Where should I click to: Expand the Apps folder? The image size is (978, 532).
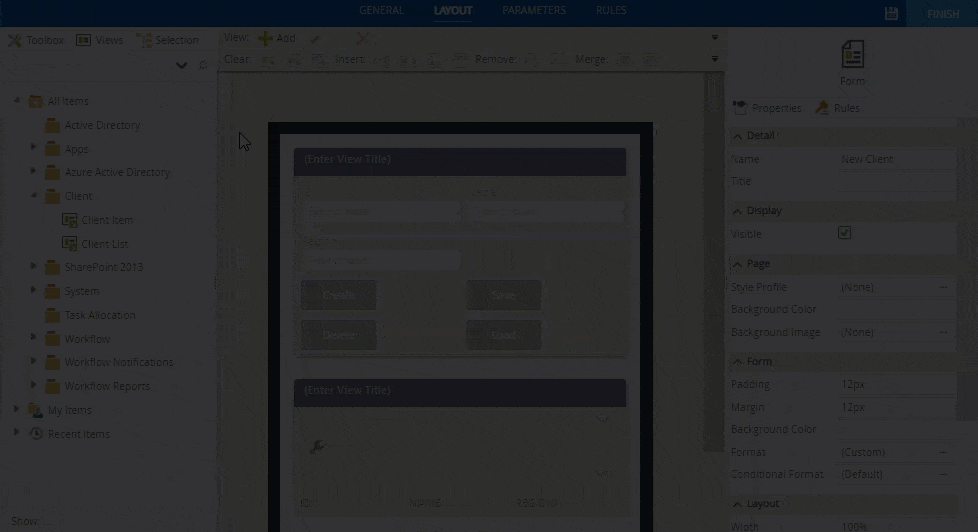pos(33,148)
